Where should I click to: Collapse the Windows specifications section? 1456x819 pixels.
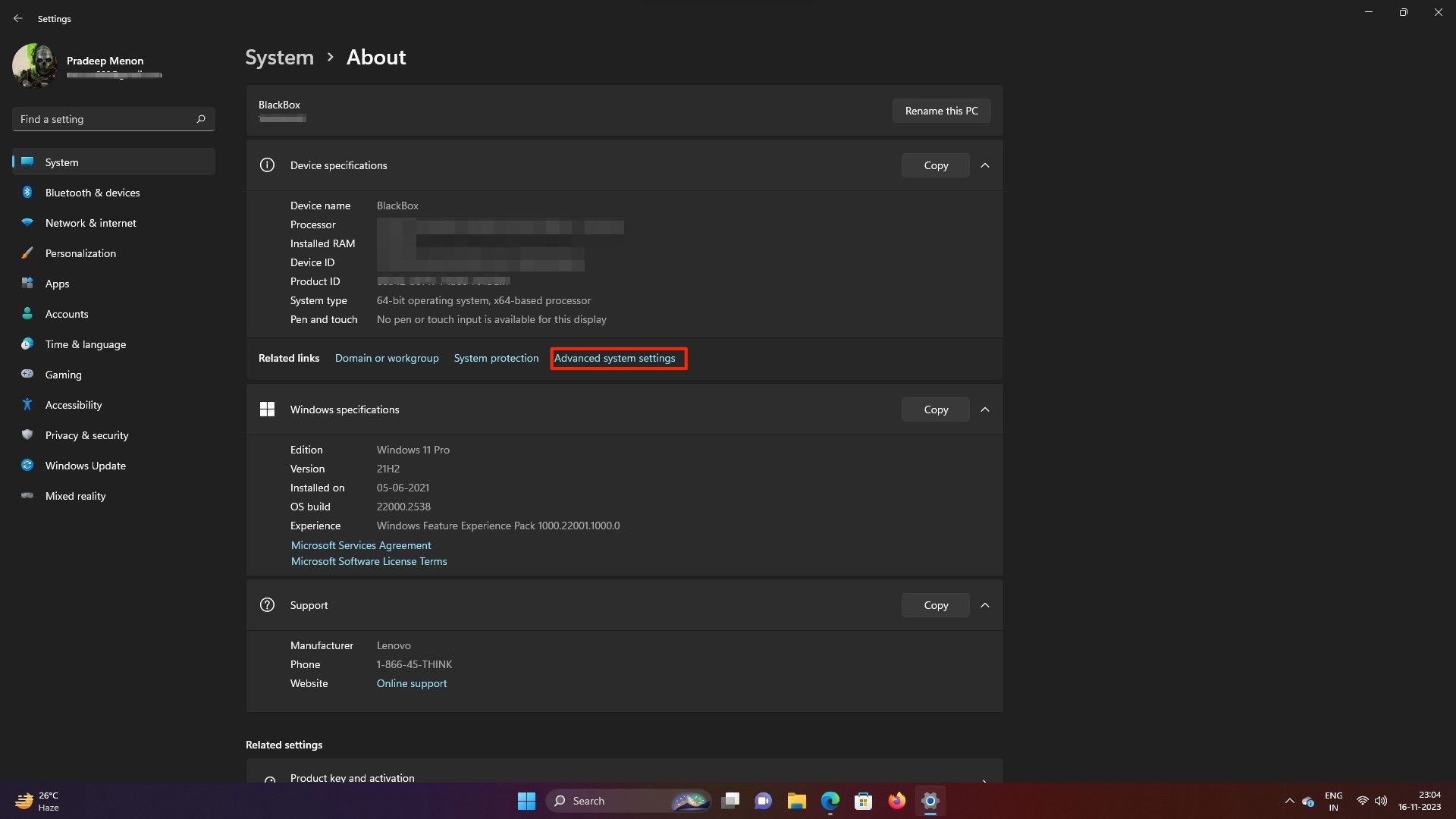985,409
